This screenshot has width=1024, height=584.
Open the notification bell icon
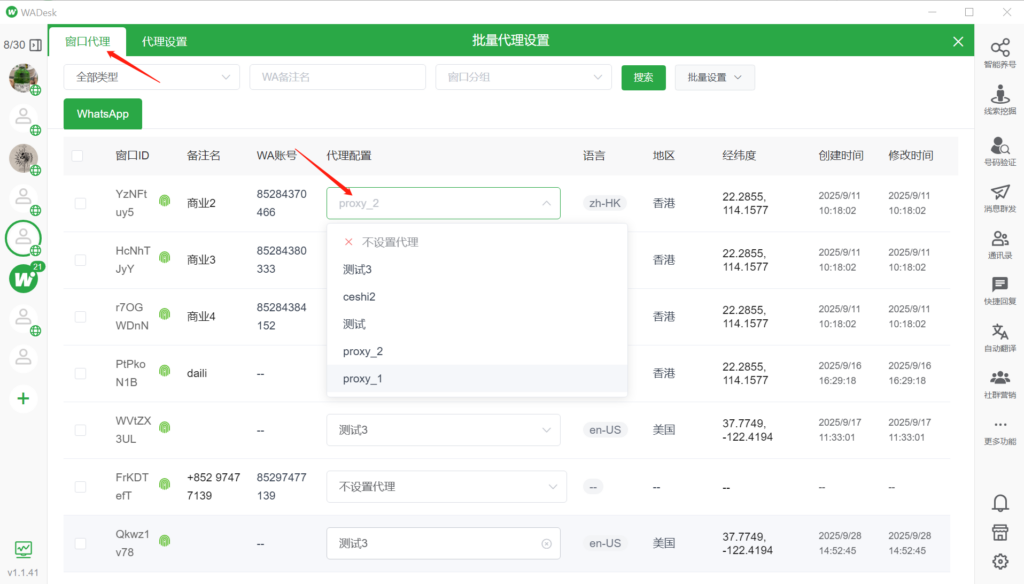click(x=999, y=502)
